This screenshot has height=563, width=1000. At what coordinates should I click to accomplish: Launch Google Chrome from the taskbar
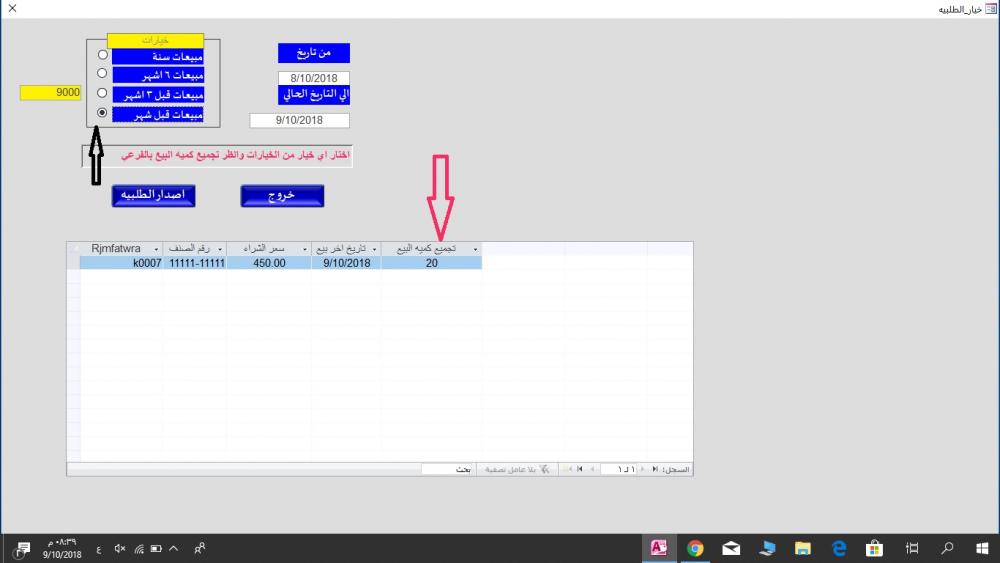pyautogui.click(x=695, y=548)
